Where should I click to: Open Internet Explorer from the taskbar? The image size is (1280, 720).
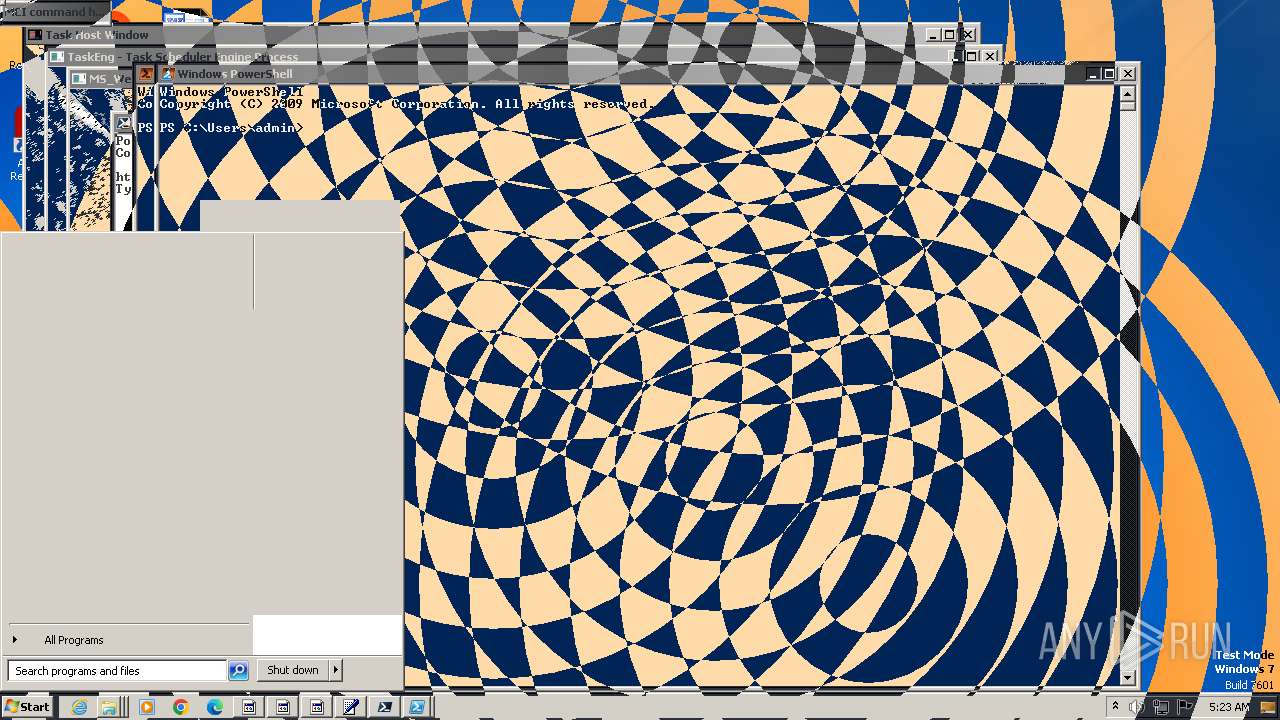tap(79, 707)
